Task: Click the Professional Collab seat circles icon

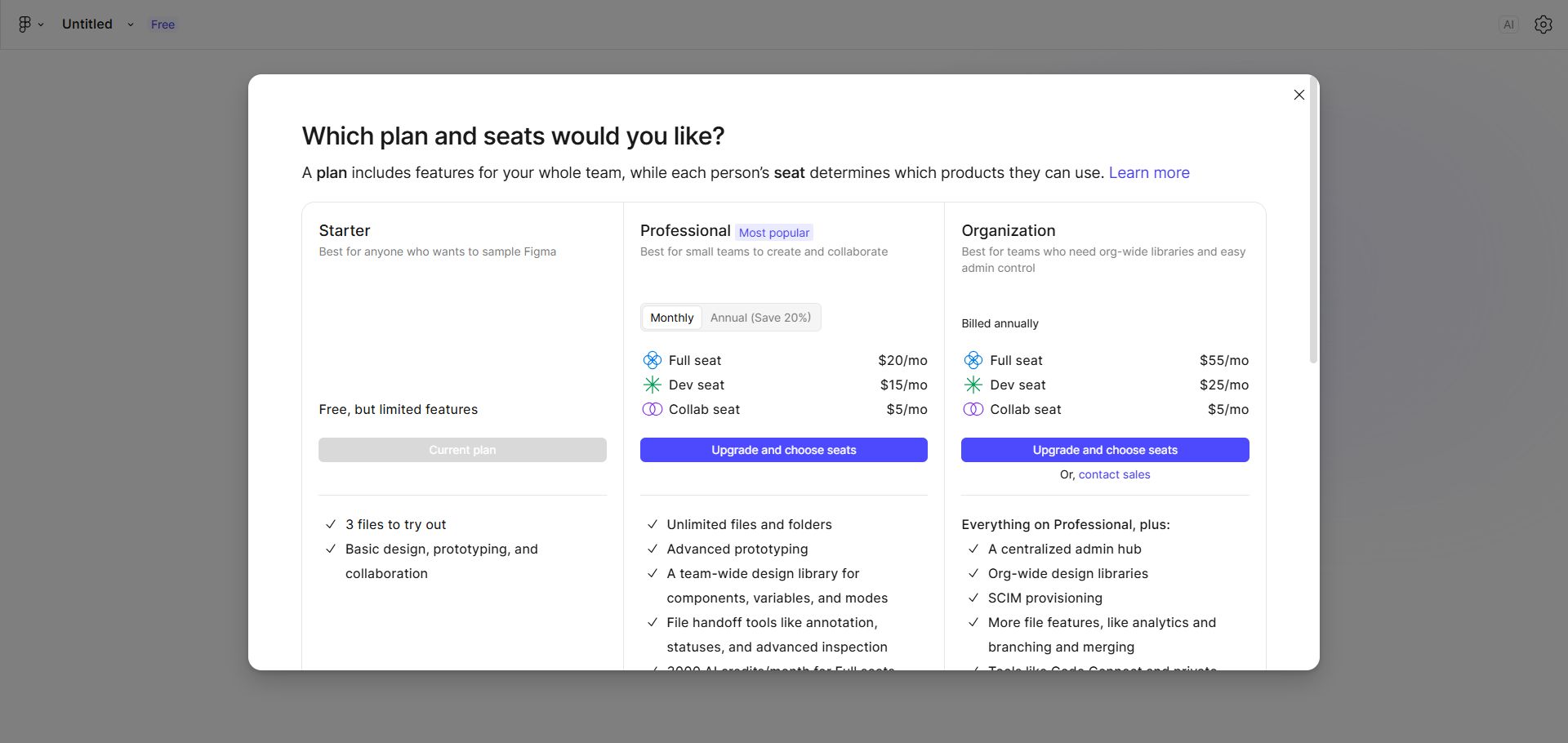Action: click(652, 409)
